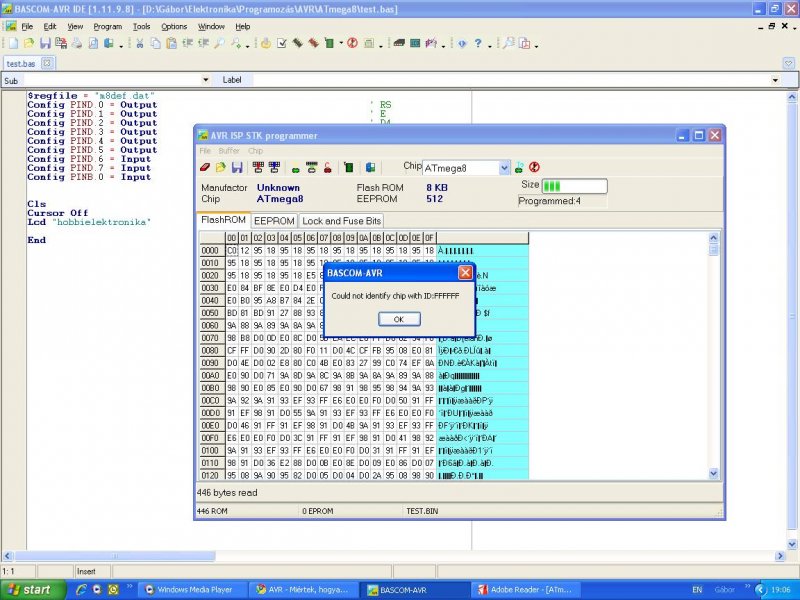Open dropdown arrow after the replace icon

tap(247, 45)
